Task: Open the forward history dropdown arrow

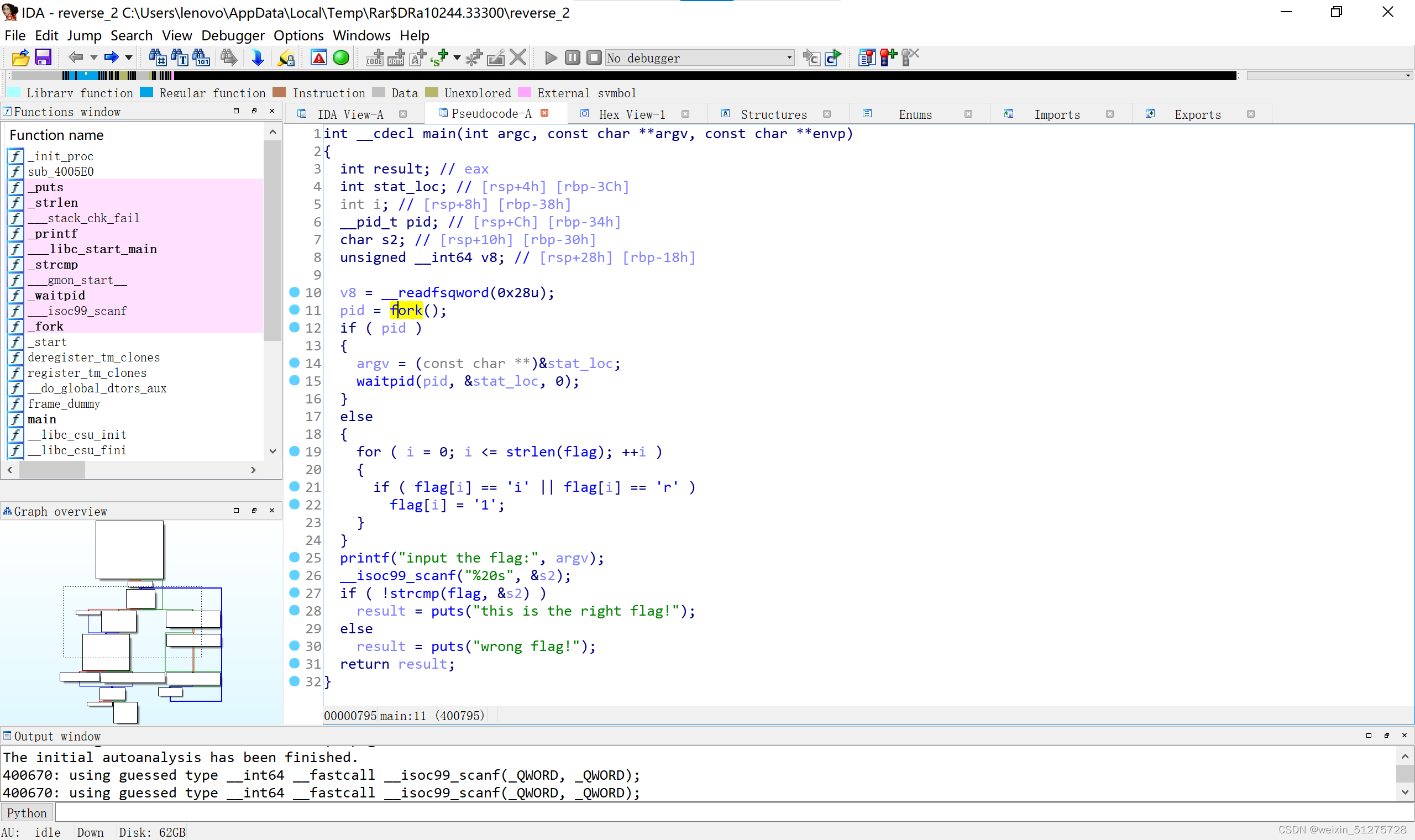Action: pos(128,57)
